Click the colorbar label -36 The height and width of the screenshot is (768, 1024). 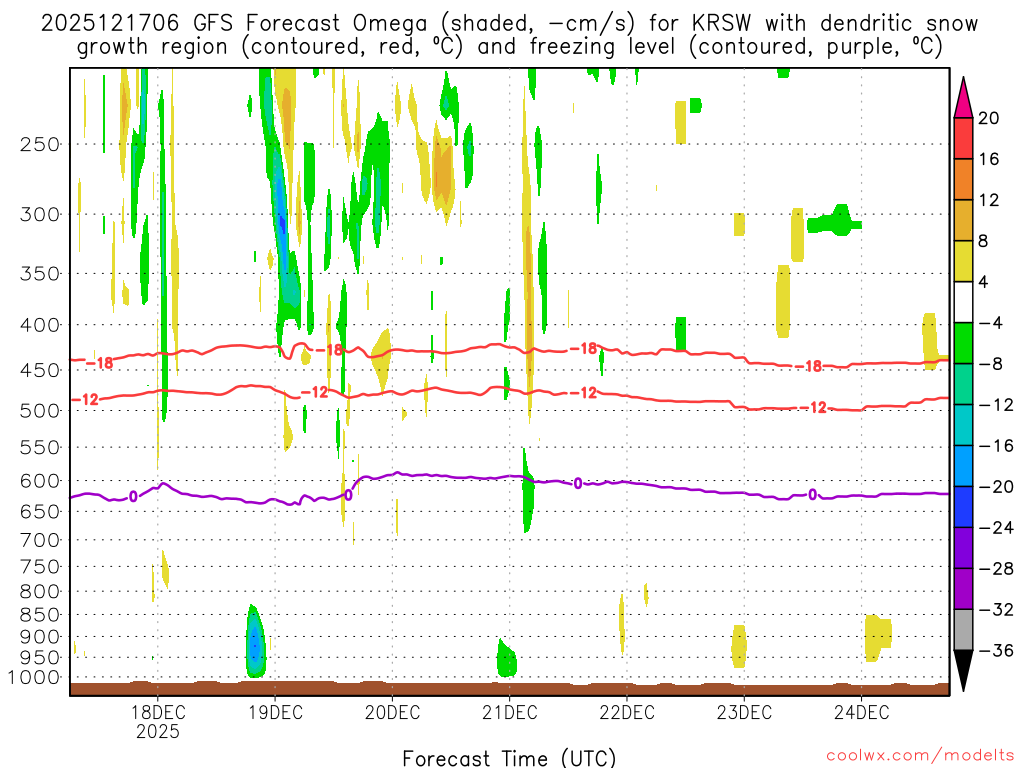(996, 650)
